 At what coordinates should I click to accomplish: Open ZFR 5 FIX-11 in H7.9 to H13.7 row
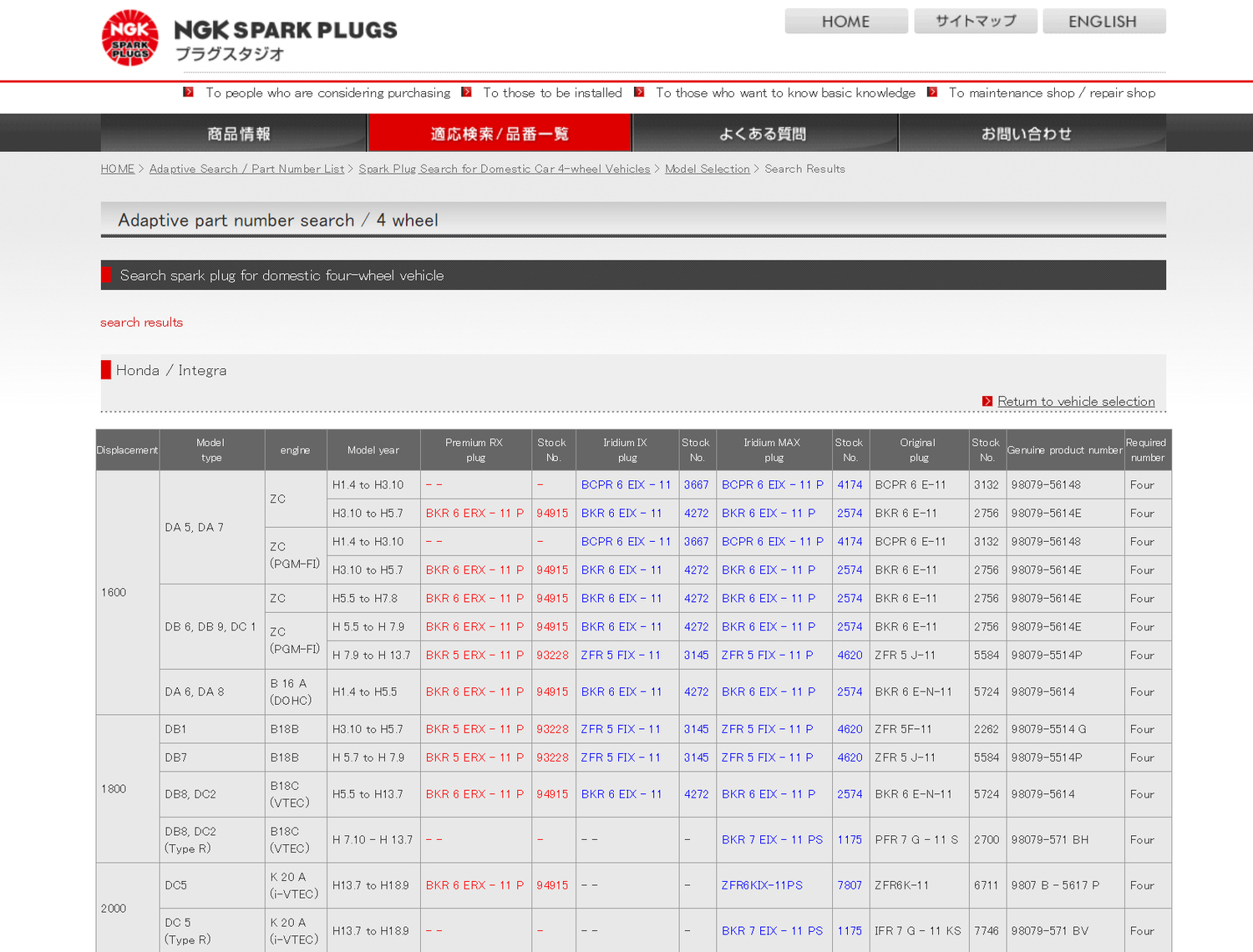pyautogui.click(x=621, y=656)
